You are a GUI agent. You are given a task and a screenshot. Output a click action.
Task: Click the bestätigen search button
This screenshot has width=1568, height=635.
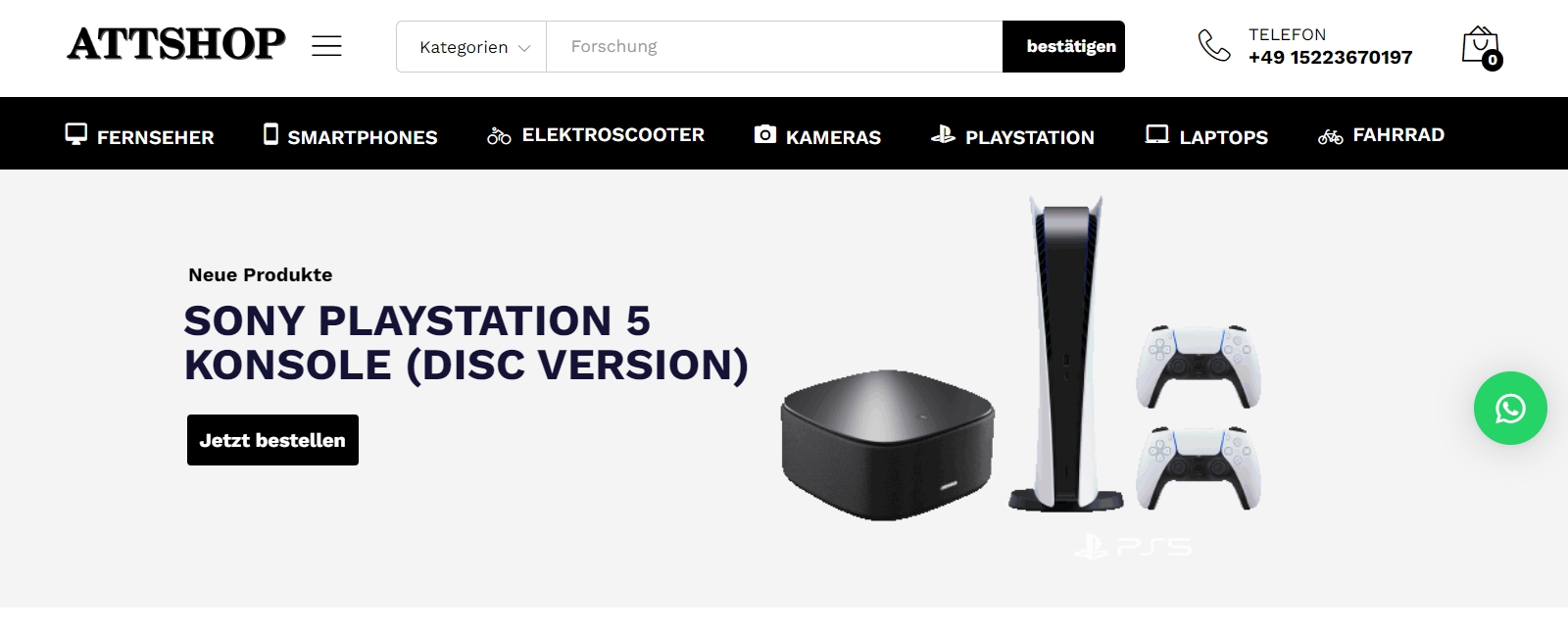(x=1063, y=46)
